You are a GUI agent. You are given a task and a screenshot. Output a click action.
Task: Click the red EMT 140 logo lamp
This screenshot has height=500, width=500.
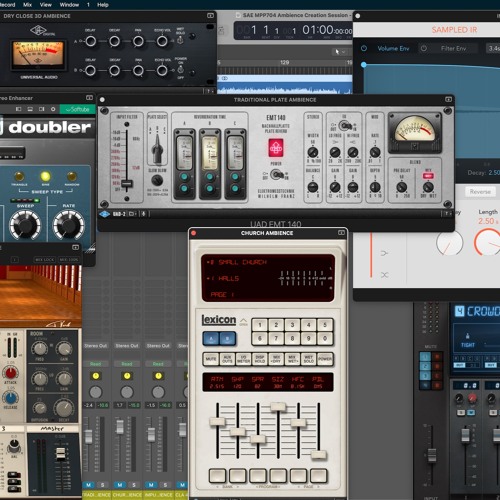pos(276,148)
